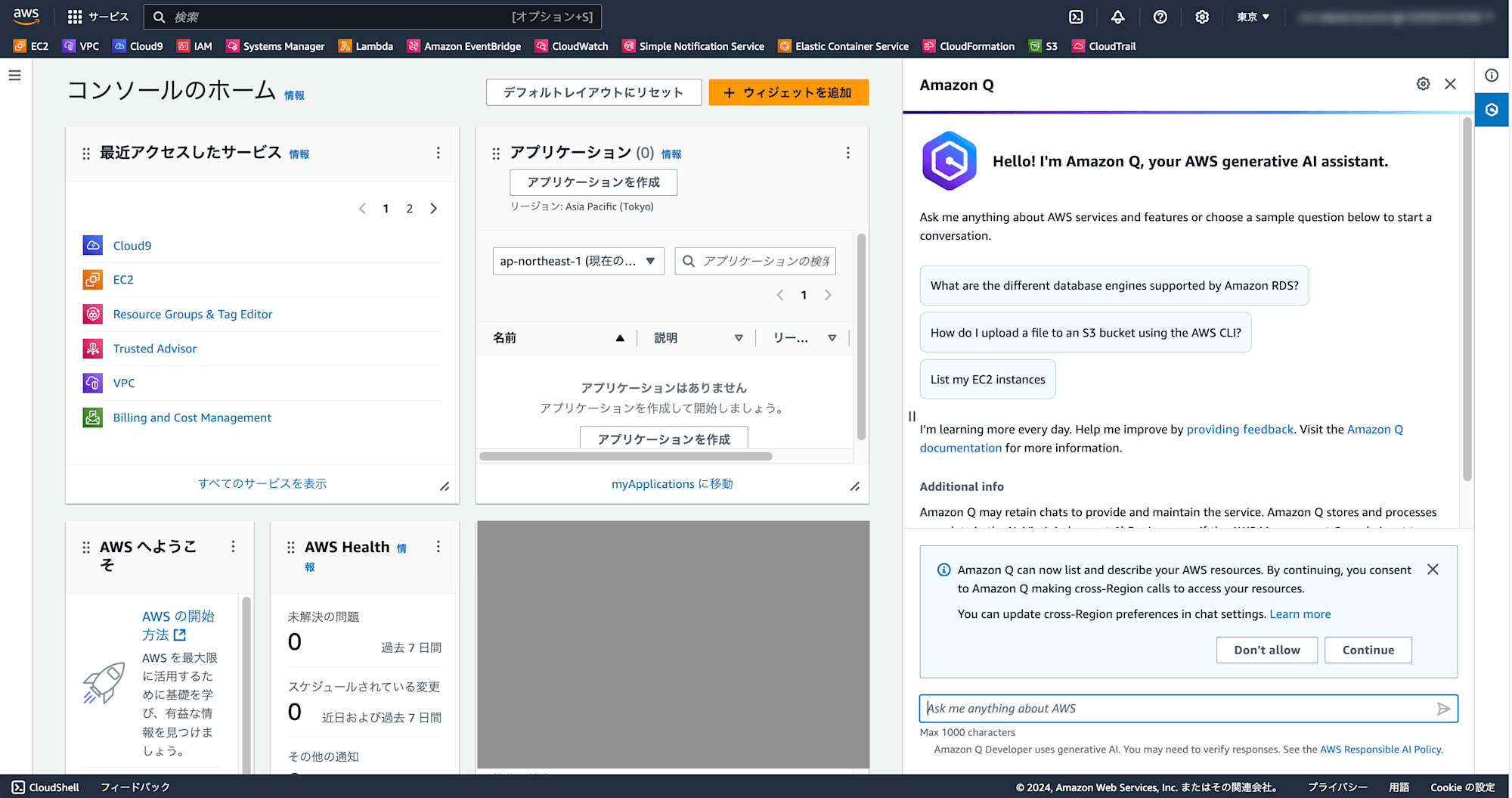This screenshot has height=798, width=1512.
Task: Click Continue in consent notice
Action: point(1368,650)
